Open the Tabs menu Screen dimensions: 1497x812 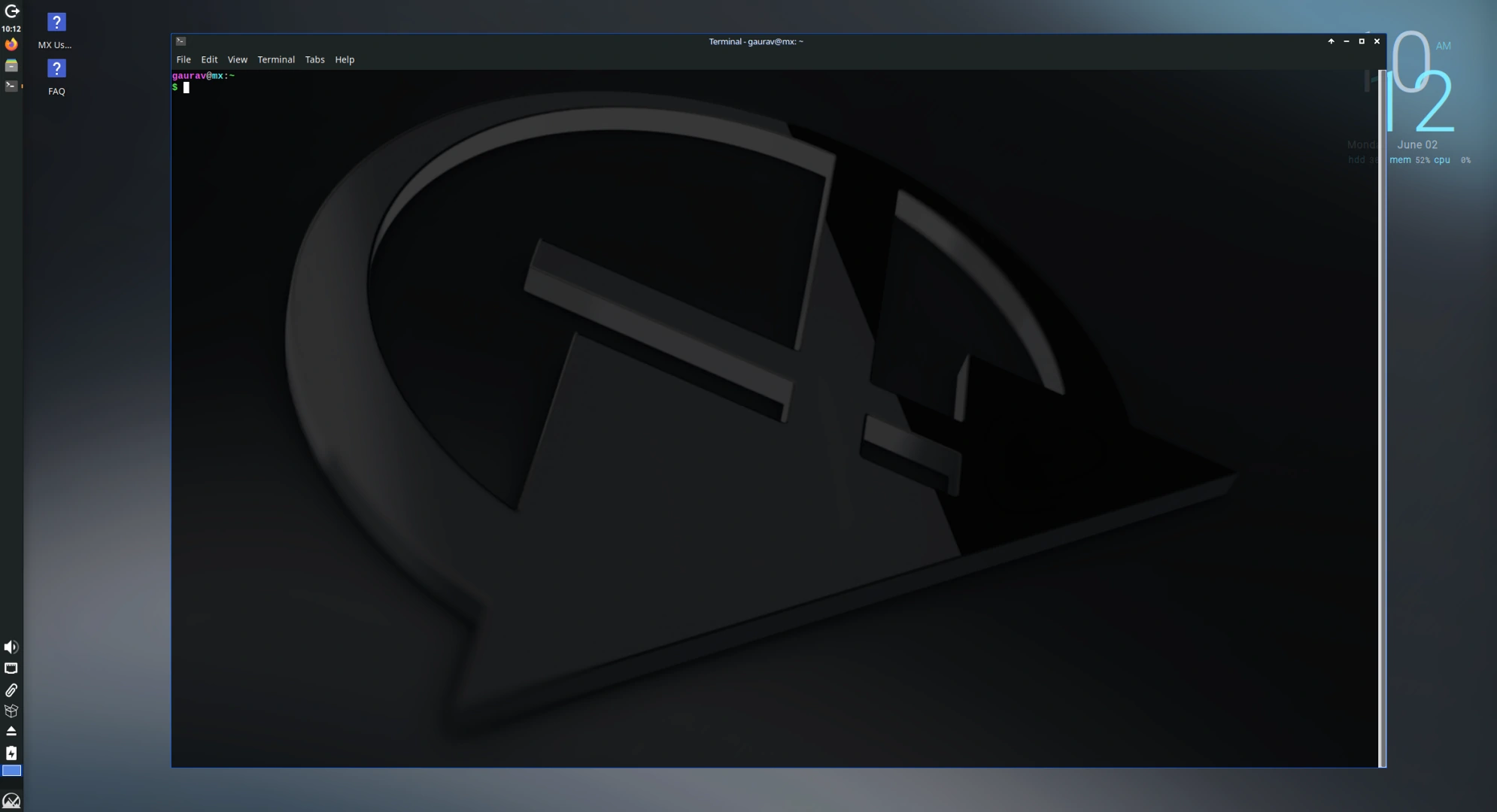[x=314, y=59]
